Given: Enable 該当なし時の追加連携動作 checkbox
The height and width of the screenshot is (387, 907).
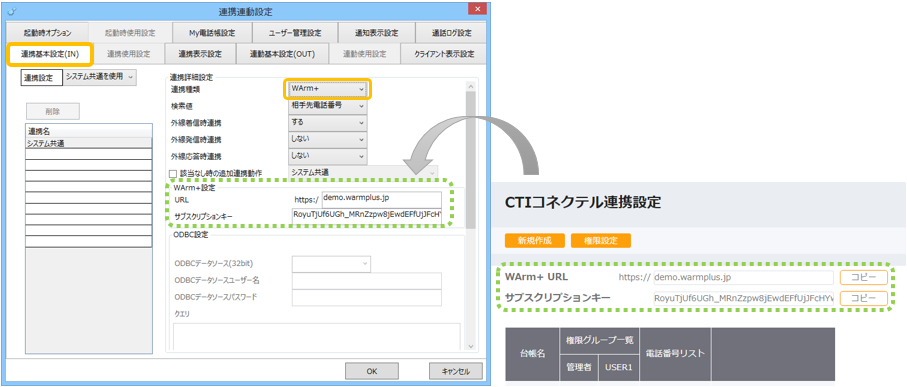Looking at the screenshot, I should pos(172,172).
